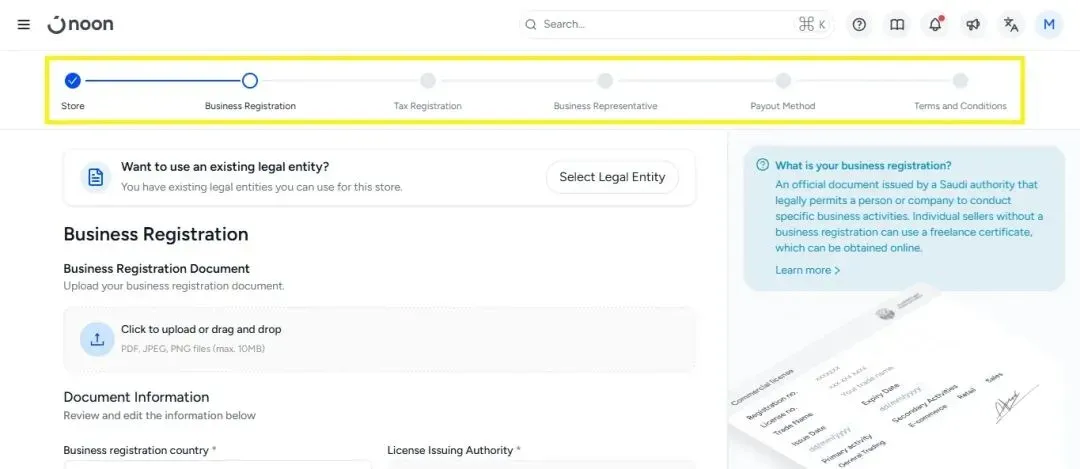The width and height of the screenshot is (1080, 469).
Task: Focus the Search field
Action: pyautogui.click(x=676, y=25)
